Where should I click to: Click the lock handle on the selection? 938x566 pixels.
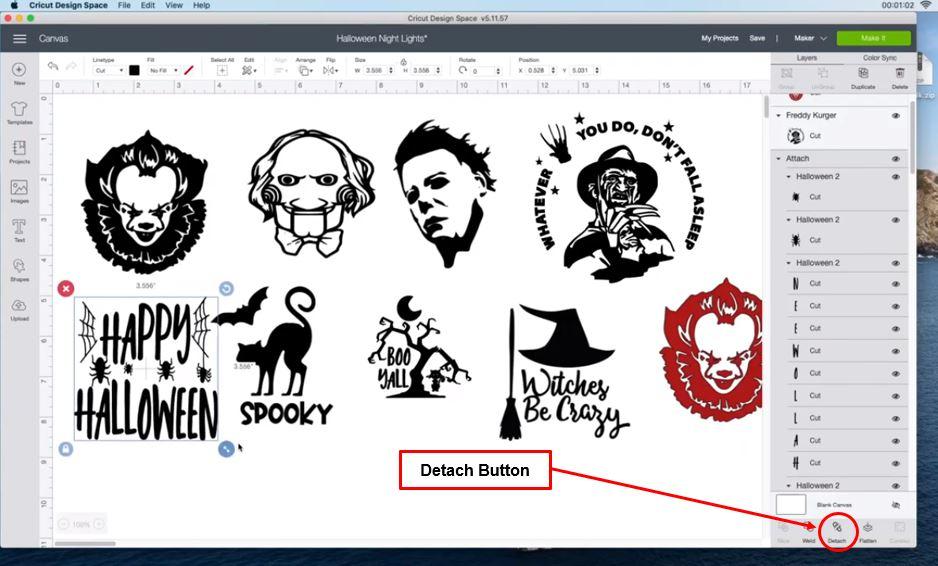click(x=66, y=449)
